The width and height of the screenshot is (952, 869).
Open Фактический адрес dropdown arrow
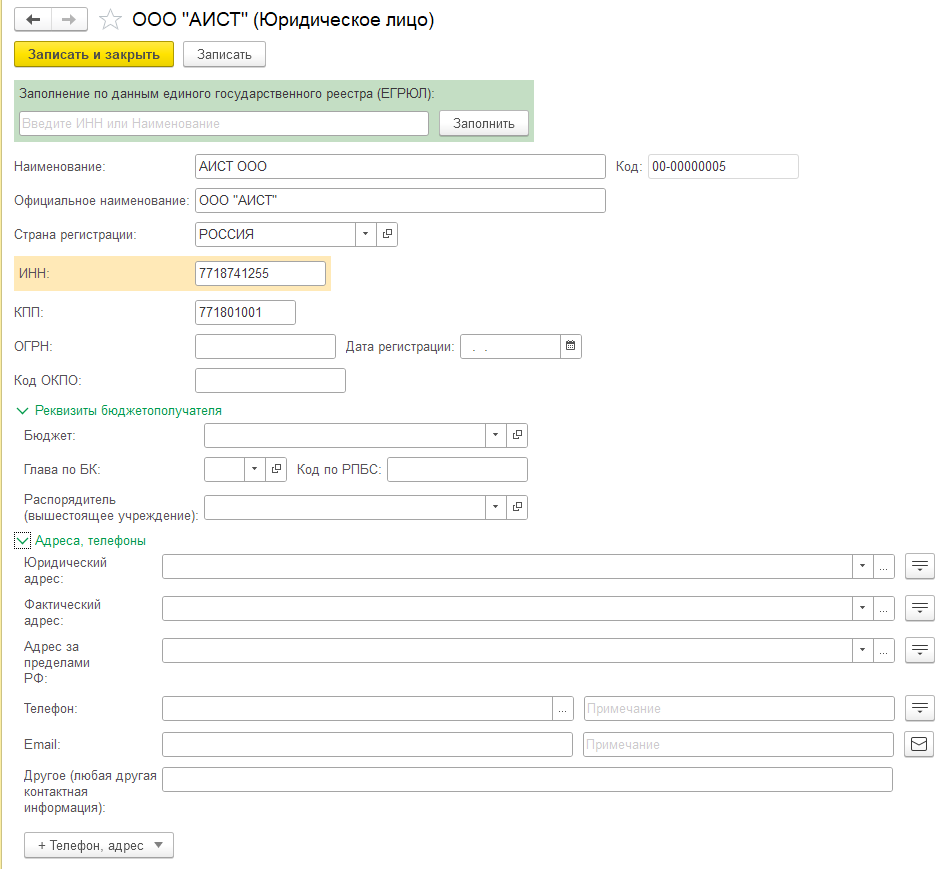(x=862, y=608)
